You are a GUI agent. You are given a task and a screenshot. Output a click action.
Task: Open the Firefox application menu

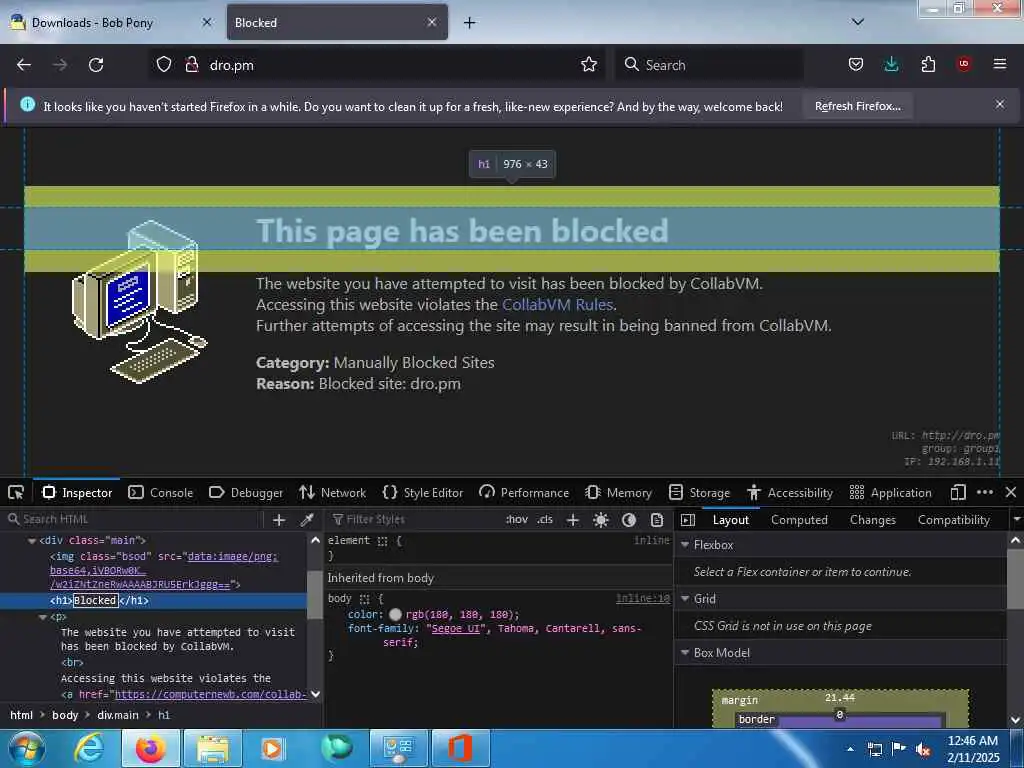tap(1000, 64)
